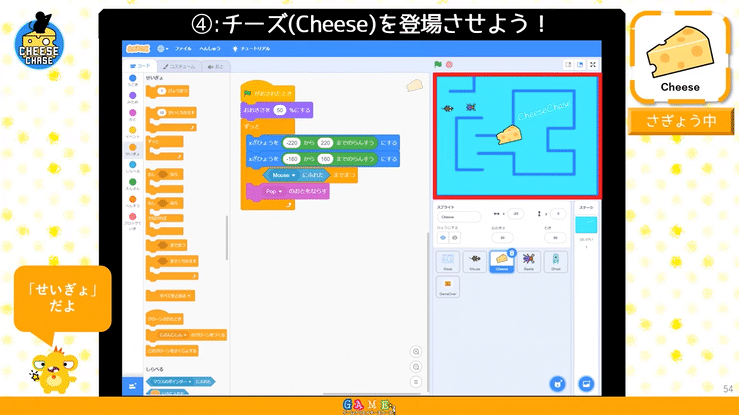739x415 pixels.
Task: Select the GameOver sprite thumbnail
Action: pyautogui.click(x=448, y=287)
